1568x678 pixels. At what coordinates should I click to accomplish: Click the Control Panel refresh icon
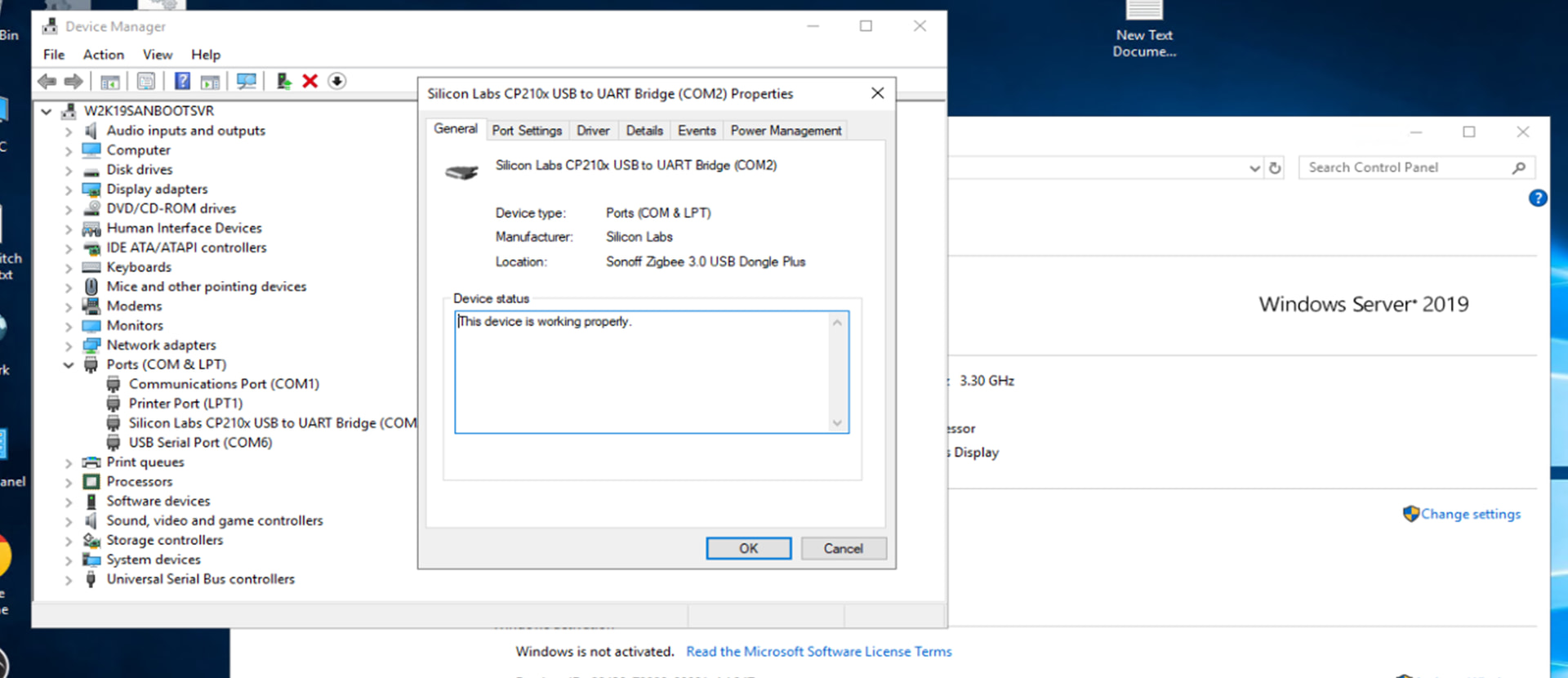(x=1275, y=168)
